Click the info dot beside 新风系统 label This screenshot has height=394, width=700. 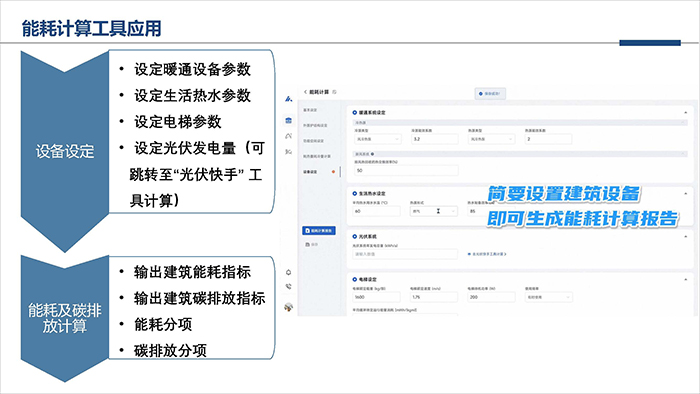[372, 154]
